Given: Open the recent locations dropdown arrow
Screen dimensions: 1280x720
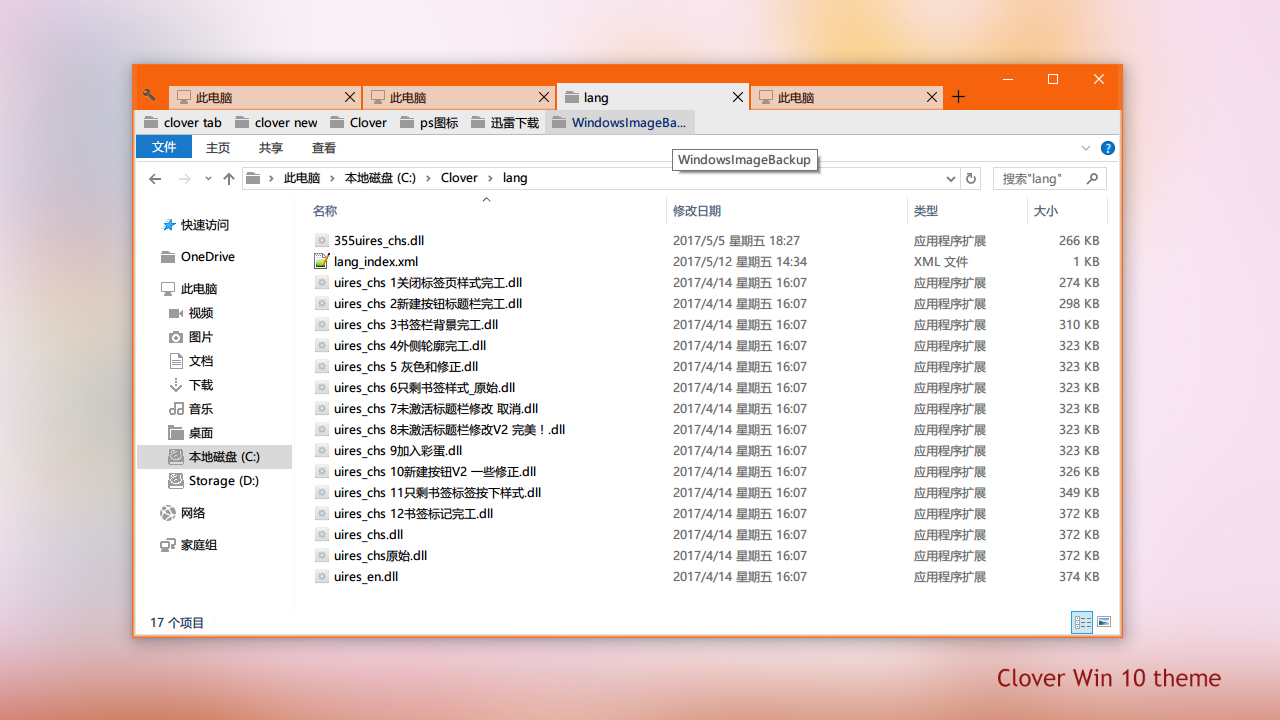Looking at the screenshot, I should (x=208, y=179).
